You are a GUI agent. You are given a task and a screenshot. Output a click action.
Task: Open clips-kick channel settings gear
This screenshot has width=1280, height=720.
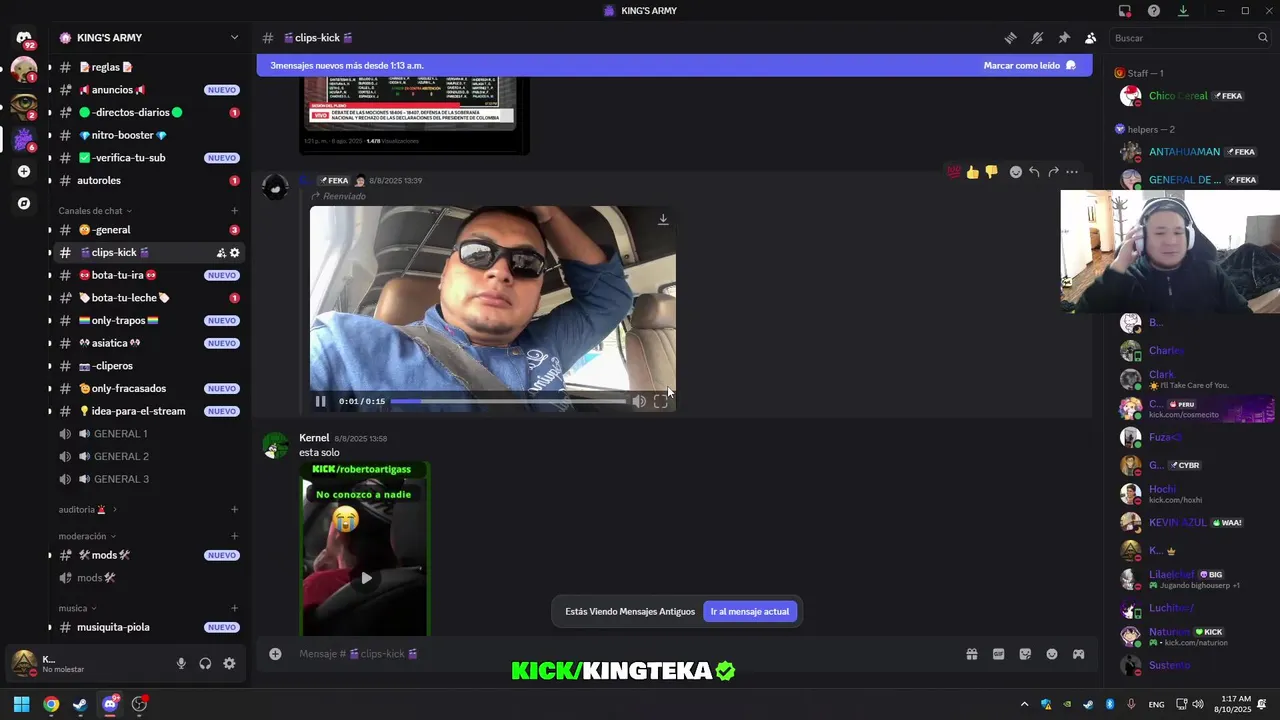pos(235,253)
